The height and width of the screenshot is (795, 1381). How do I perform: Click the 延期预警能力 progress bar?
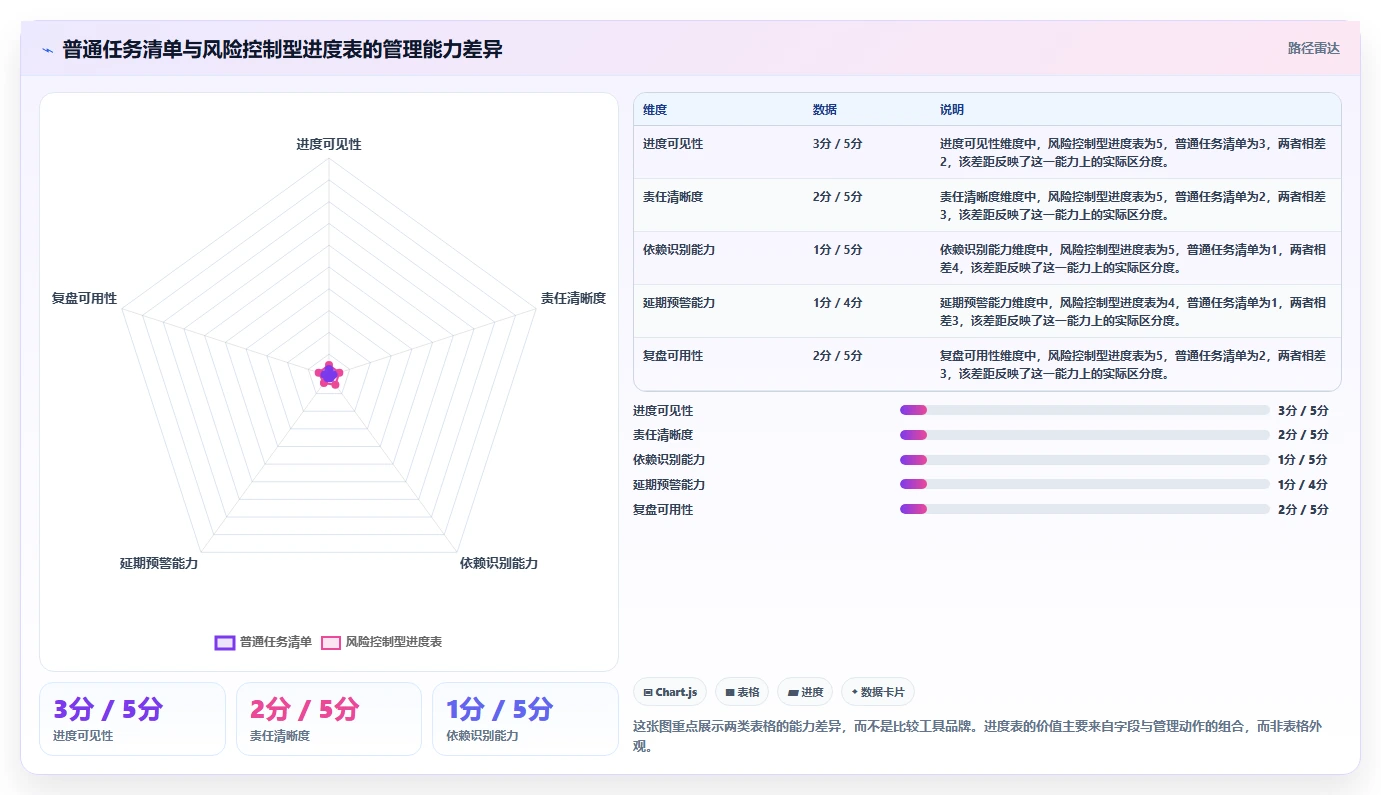(1084, 485)
